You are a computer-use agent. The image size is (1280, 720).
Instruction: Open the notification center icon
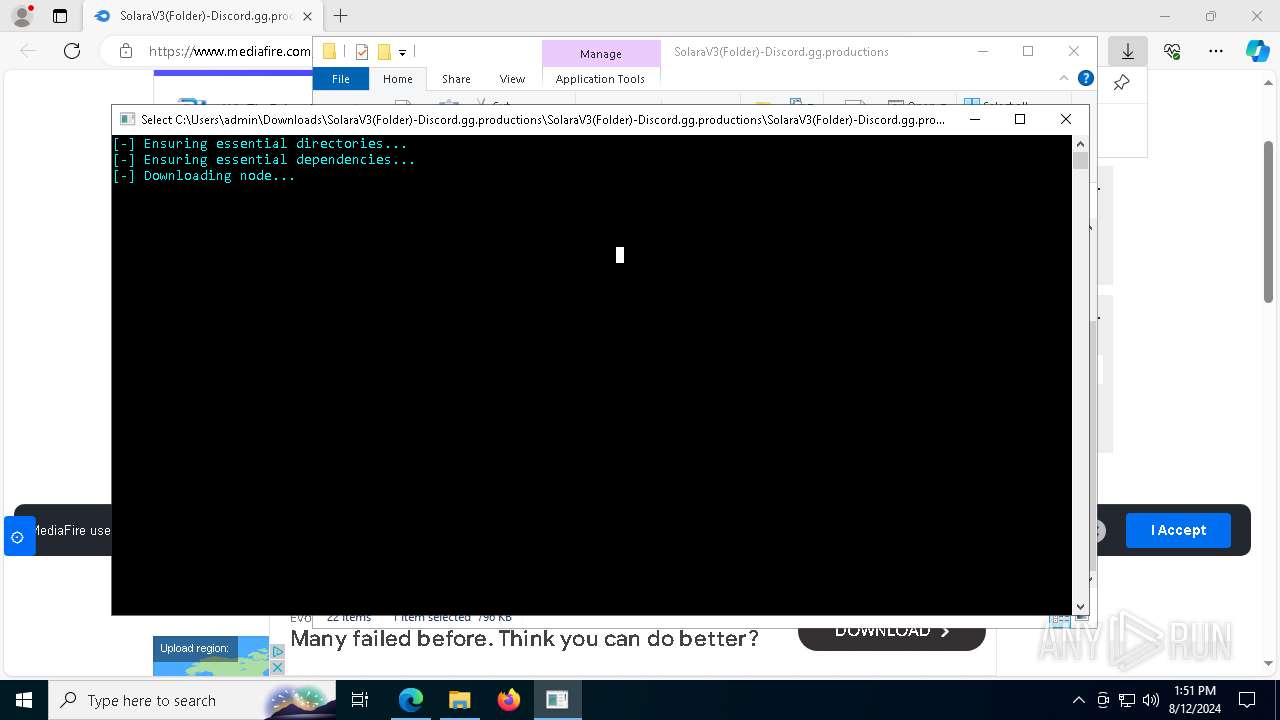(x=1247, y=700)
